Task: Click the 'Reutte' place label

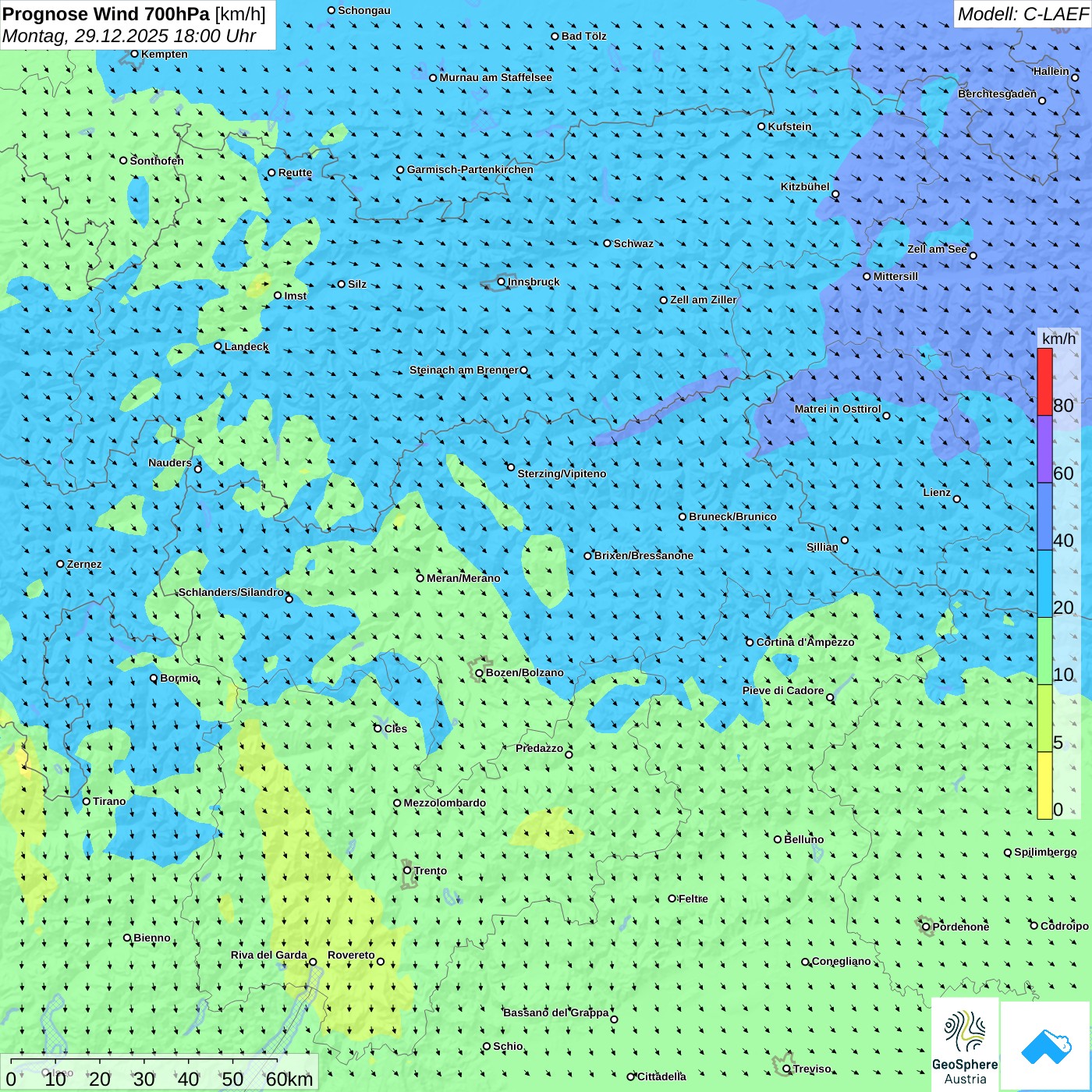Action: [295, 172]
